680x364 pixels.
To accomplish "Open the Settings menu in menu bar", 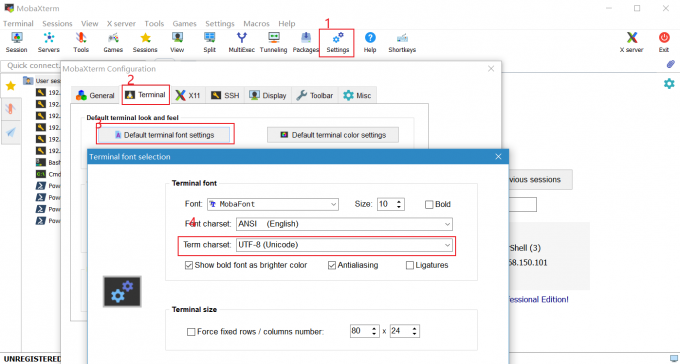I will coord(220,23).
